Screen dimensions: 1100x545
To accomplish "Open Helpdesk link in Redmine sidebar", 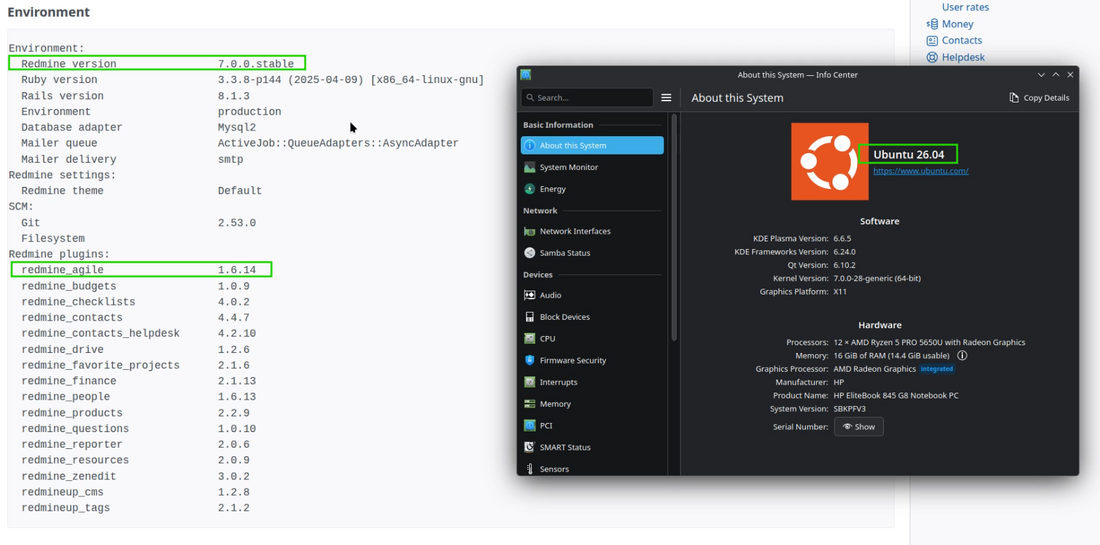I will (963, 58).
